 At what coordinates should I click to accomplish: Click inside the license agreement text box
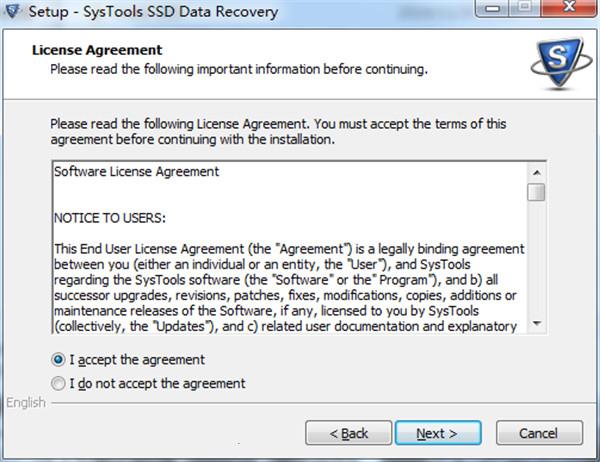pyautogui.click(x=290, y=248)
